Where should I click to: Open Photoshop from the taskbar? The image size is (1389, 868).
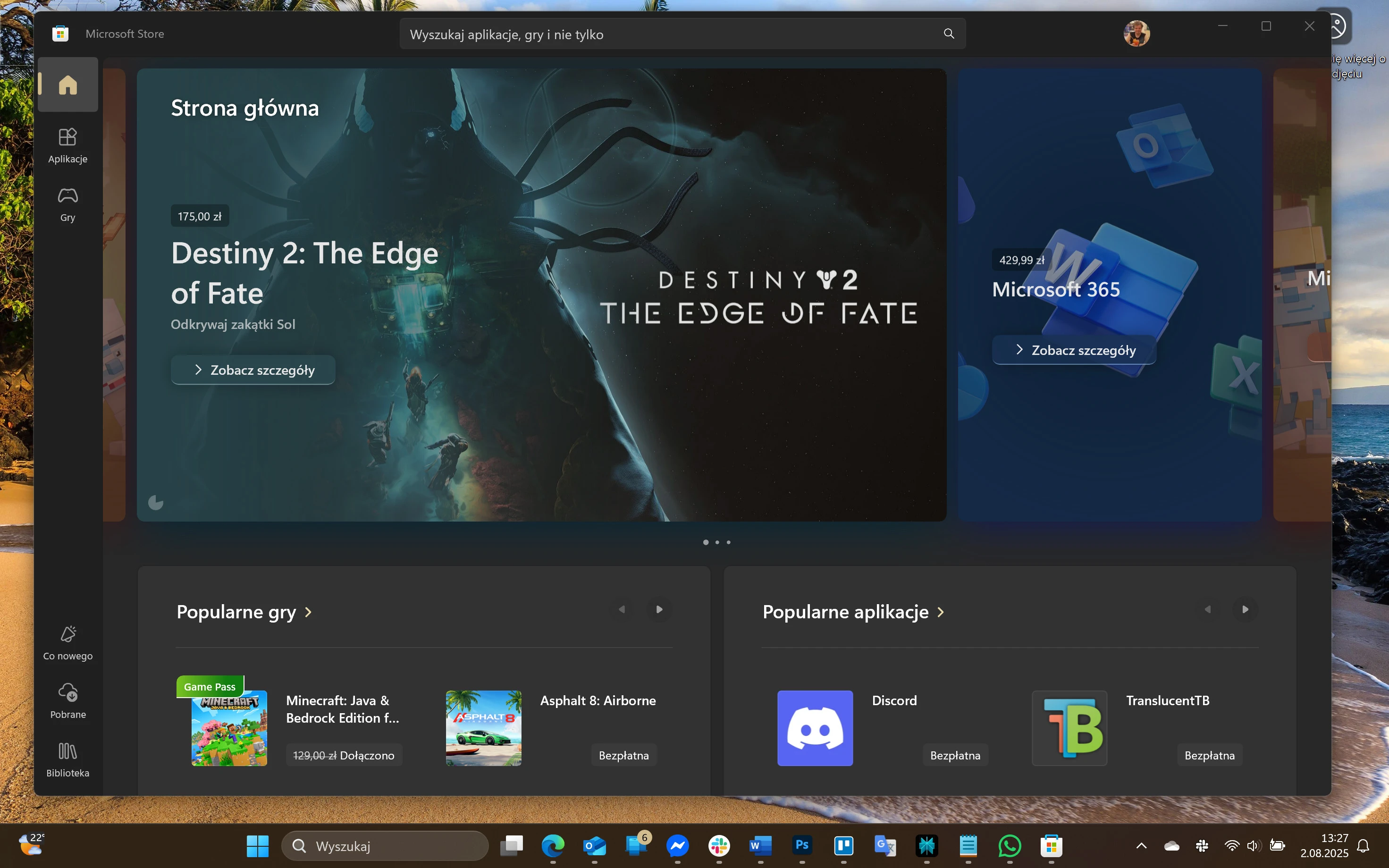802,846
